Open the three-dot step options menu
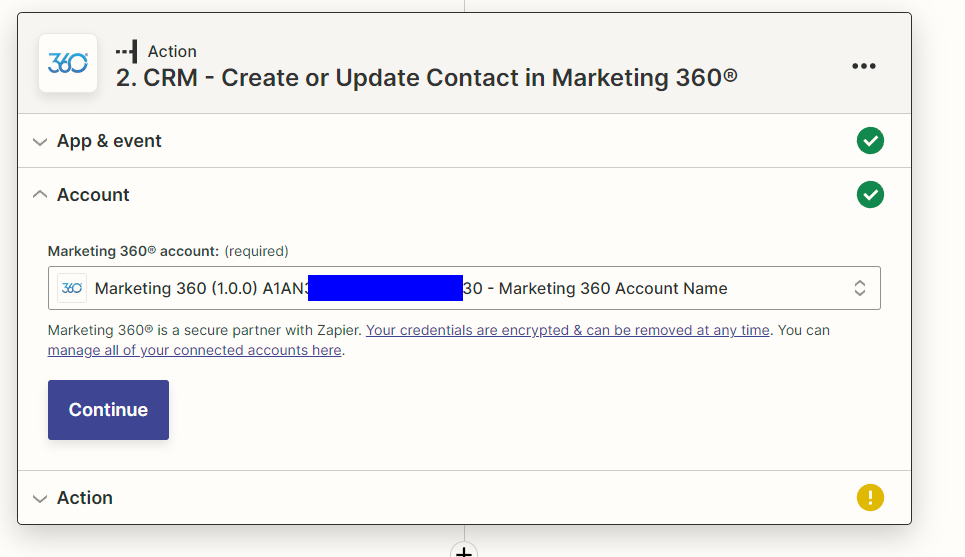965x557 pixels. tap(863, 66)
